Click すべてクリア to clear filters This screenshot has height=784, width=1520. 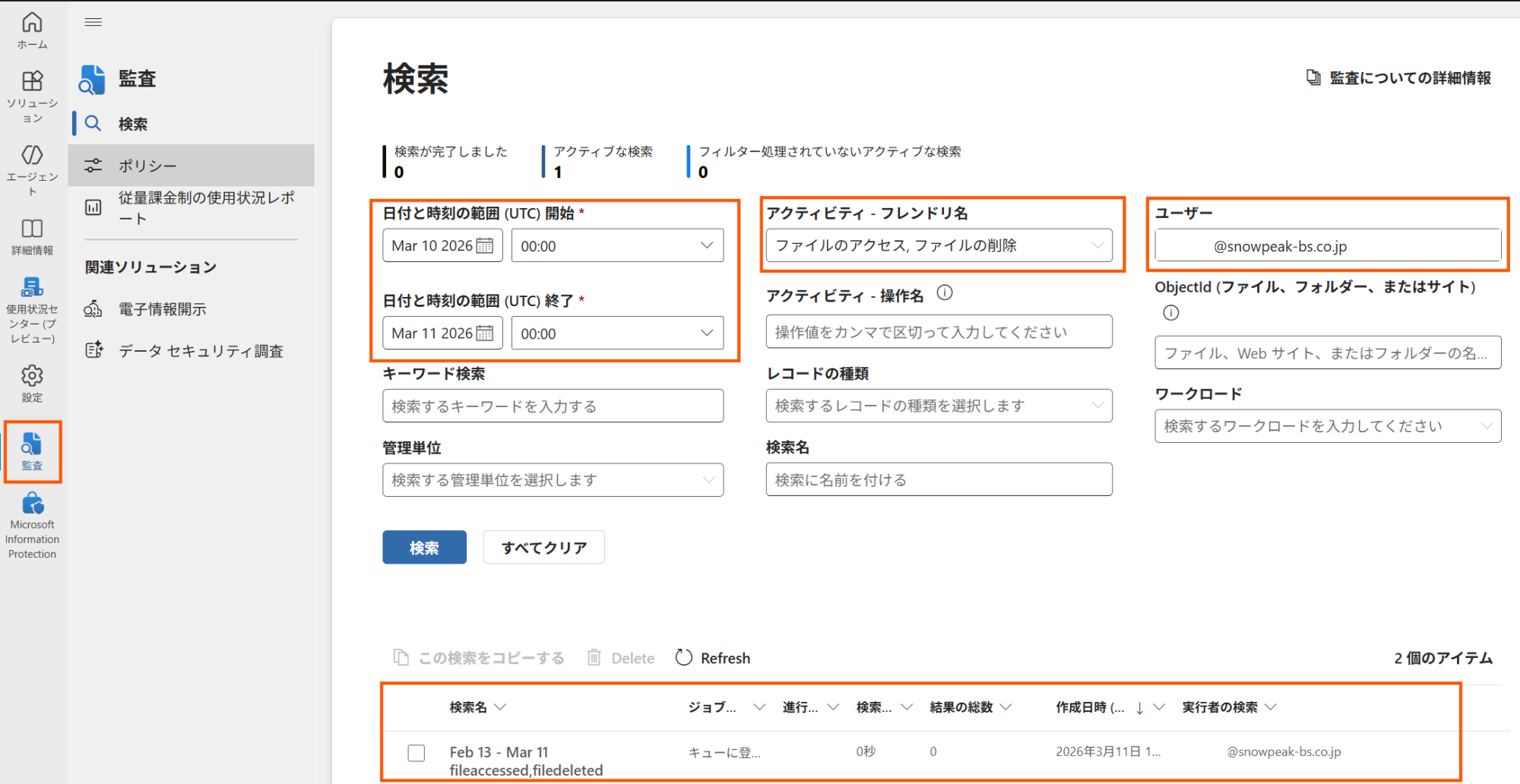pyautogui.click(x=543, y=547)
